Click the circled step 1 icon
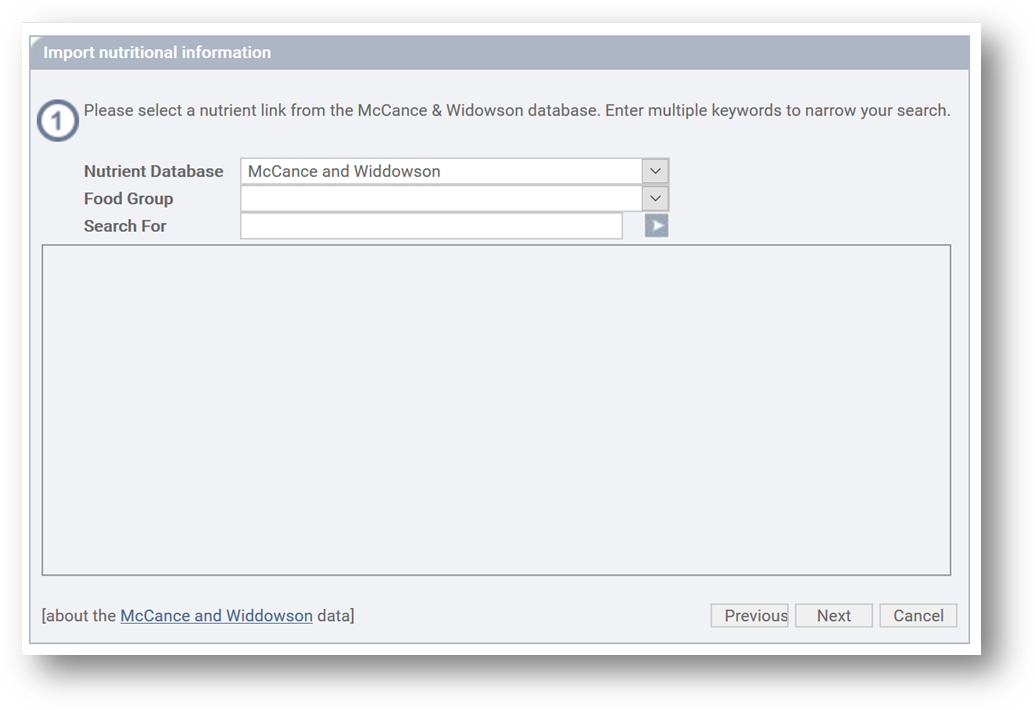This screenshot has height=710, width=1035. (x=57, y=122)
